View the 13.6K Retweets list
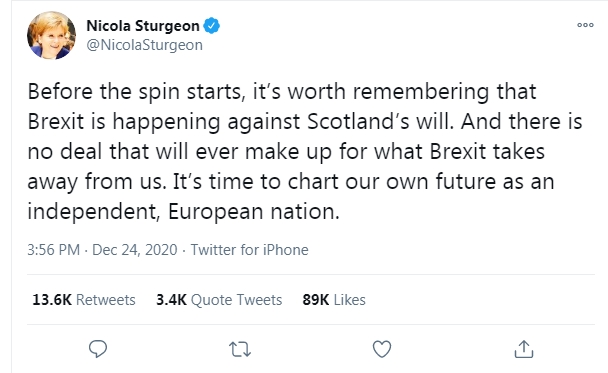 84,300
